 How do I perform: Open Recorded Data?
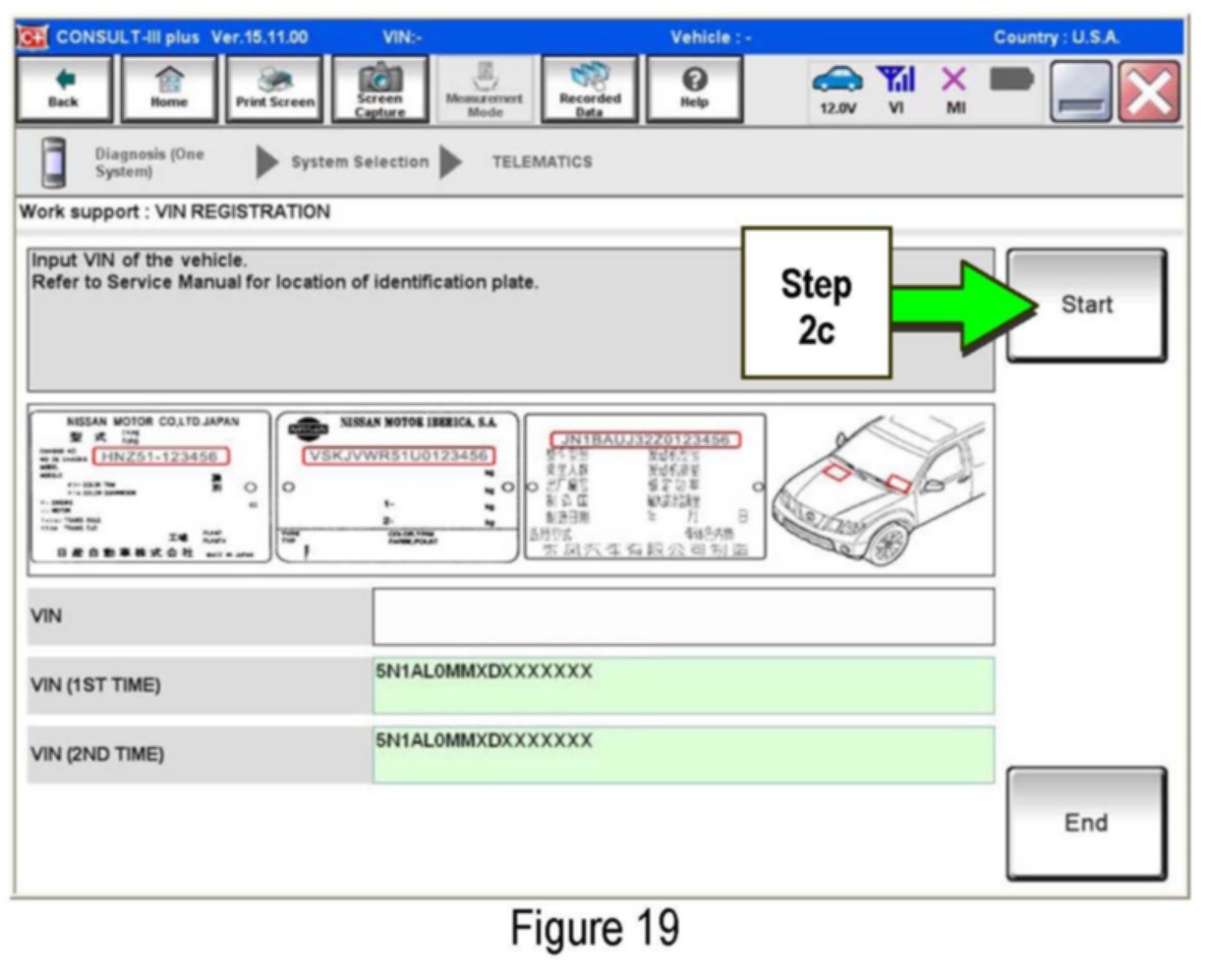pos(589,89)
